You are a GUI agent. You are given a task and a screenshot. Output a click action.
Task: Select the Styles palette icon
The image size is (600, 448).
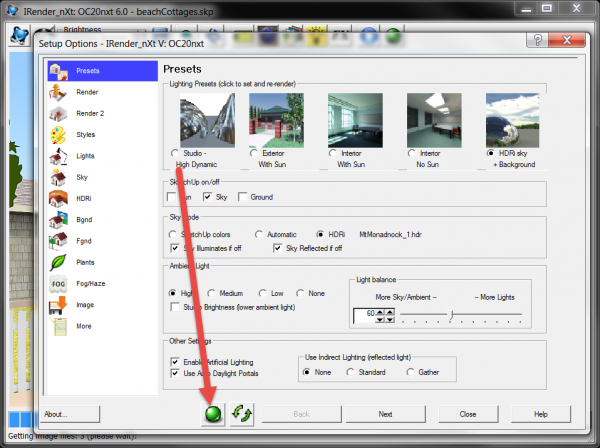tap(58, 134)
